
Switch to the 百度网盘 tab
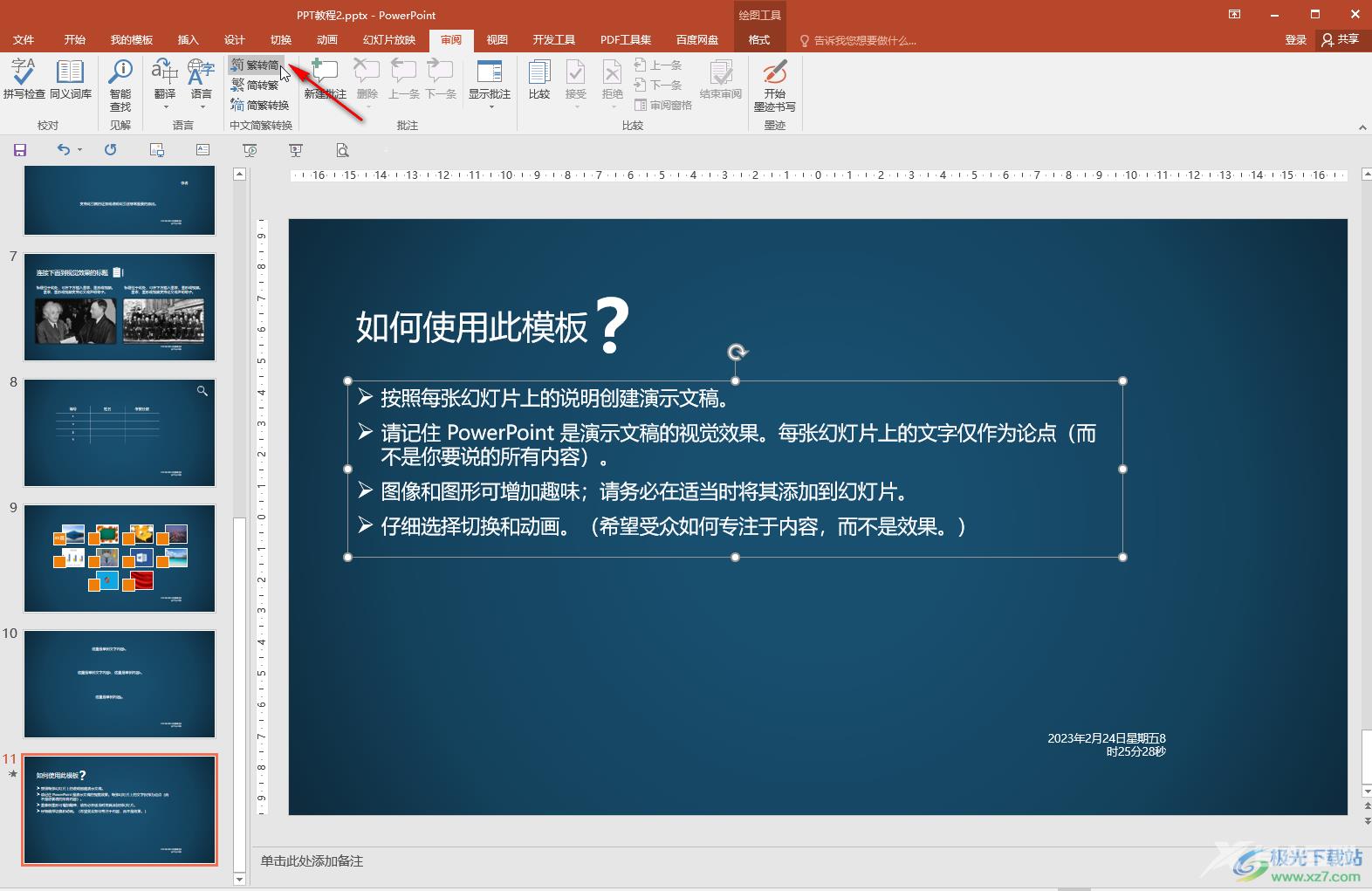click(697, 40)
